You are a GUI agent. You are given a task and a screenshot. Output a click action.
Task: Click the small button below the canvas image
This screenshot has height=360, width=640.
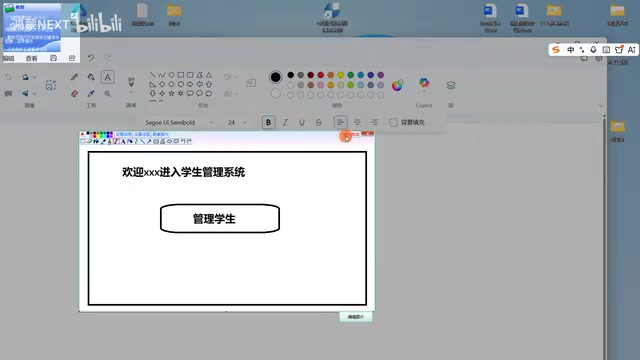click(356, 317)
